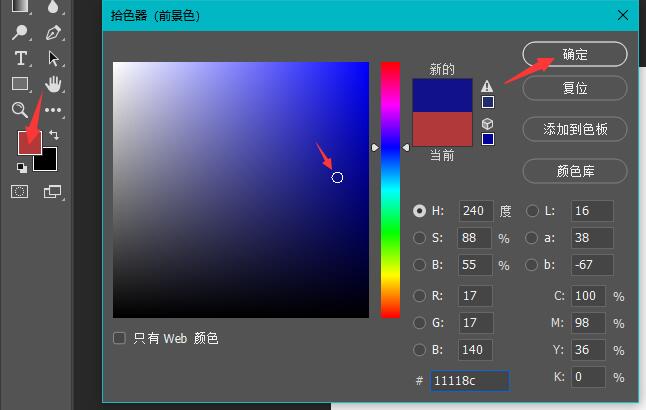This screenshot has width=646, height=410.
Task: Select the HSB brightness B radio button
Action: 419,265
